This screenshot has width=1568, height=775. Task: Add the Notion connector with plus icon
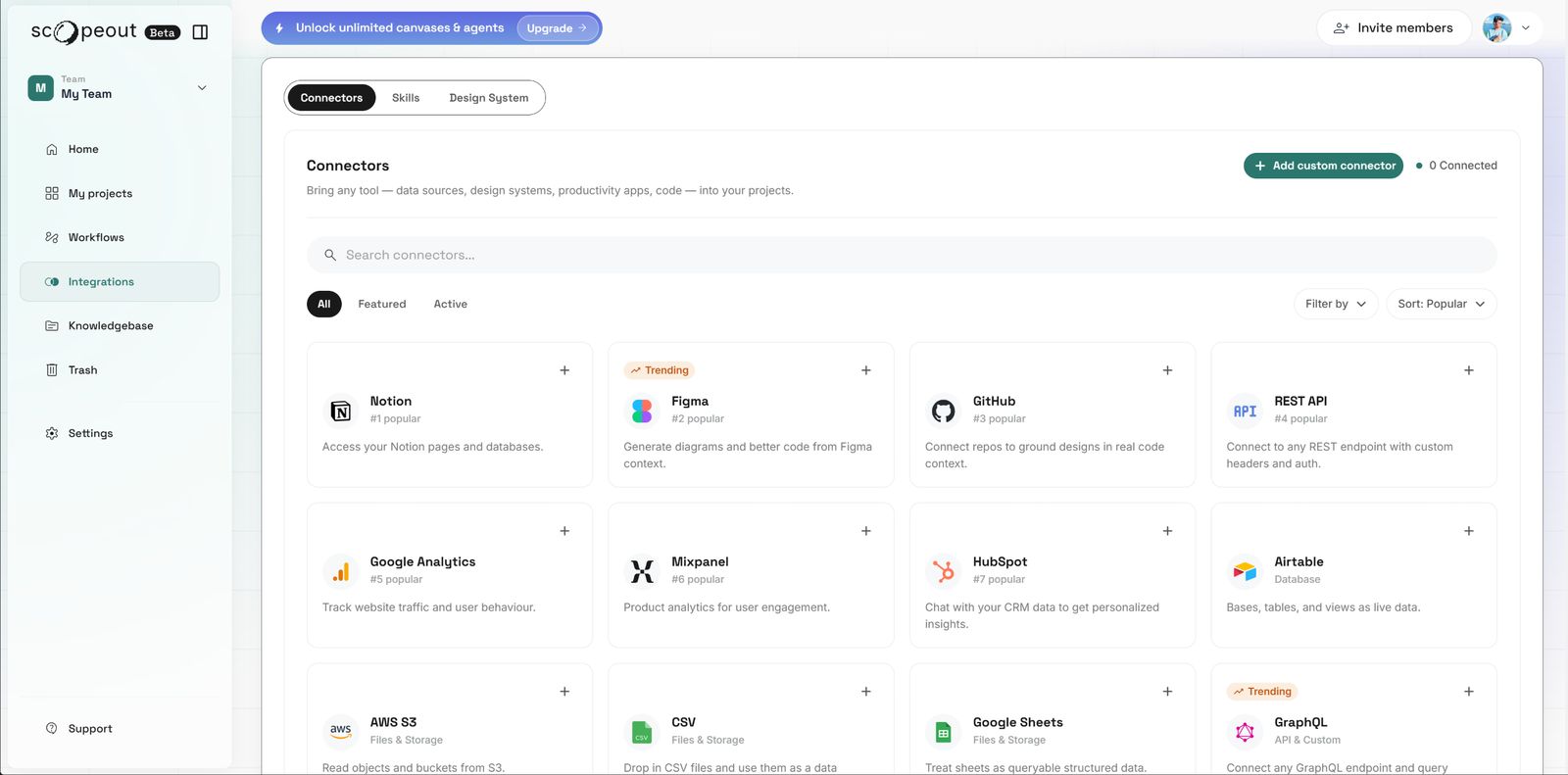(564, 370)
